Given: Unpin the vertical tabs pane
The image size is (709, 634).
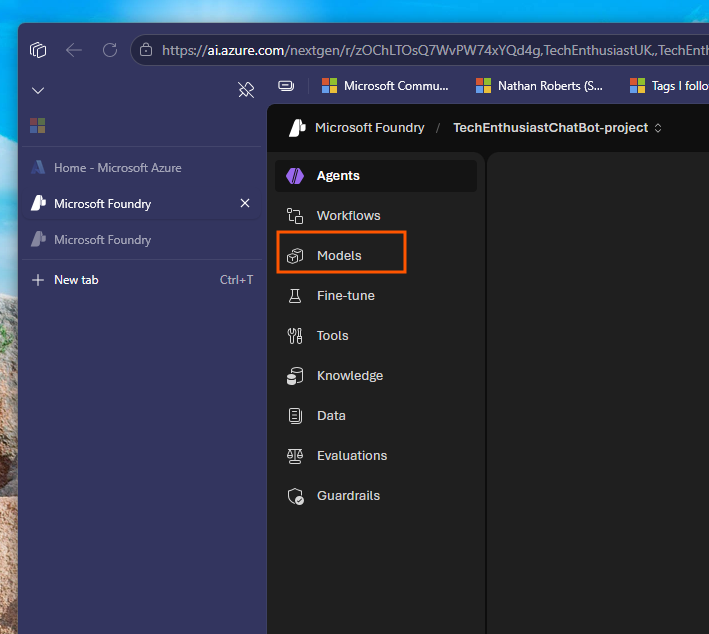Looking at the screenshot, I should click(246, 90).
